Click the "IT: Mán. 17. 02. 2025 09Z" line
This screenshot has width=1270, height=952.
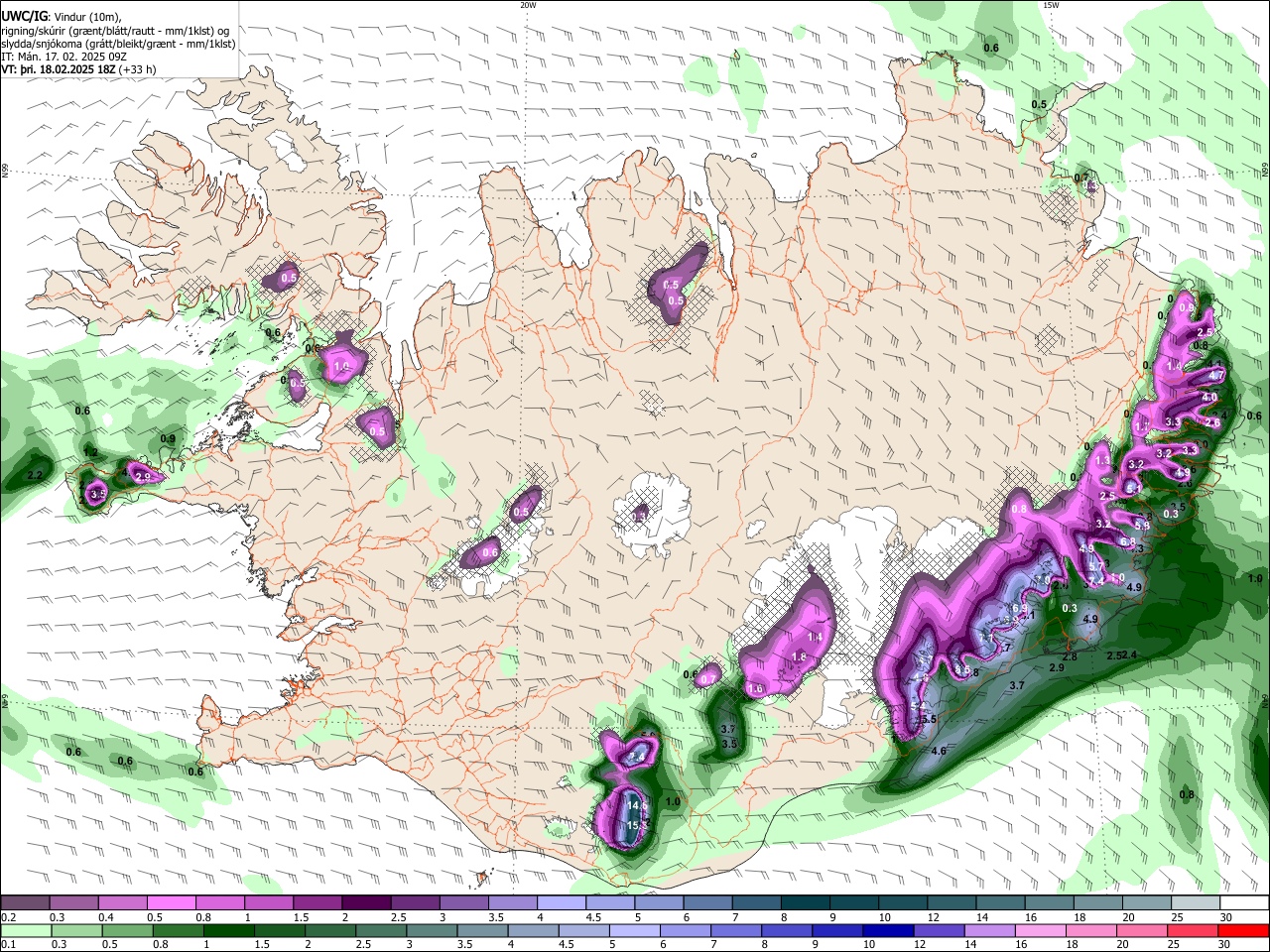click(x=65, y=58)
